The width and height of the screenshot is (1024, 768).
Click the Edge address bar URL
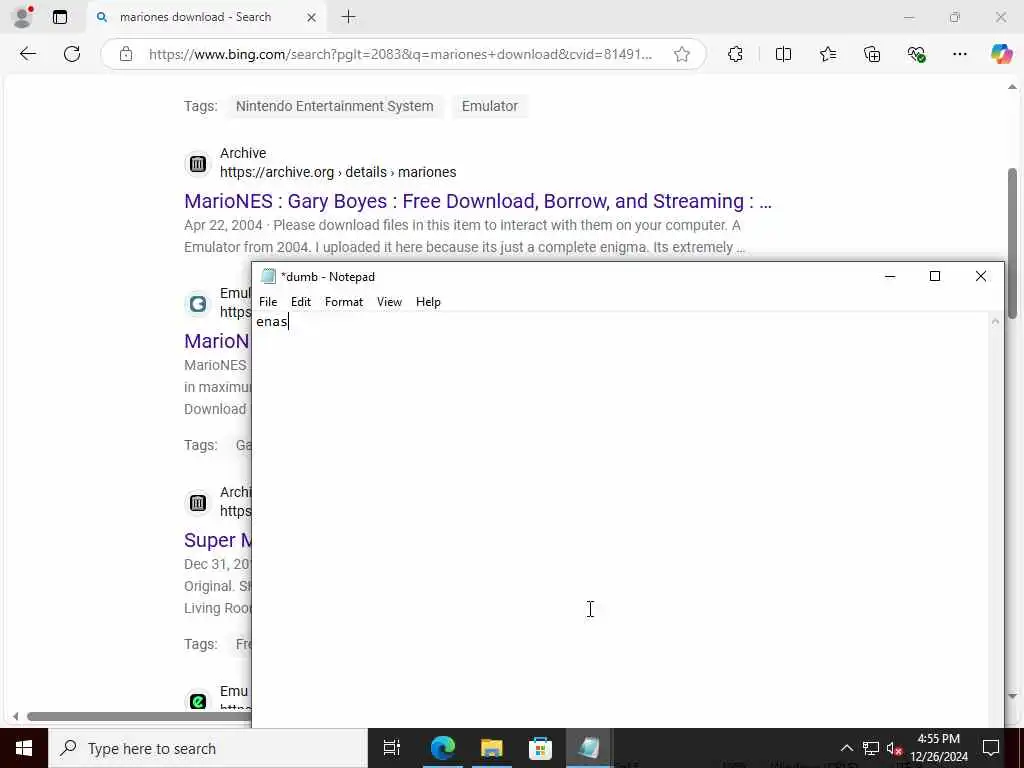400,54
